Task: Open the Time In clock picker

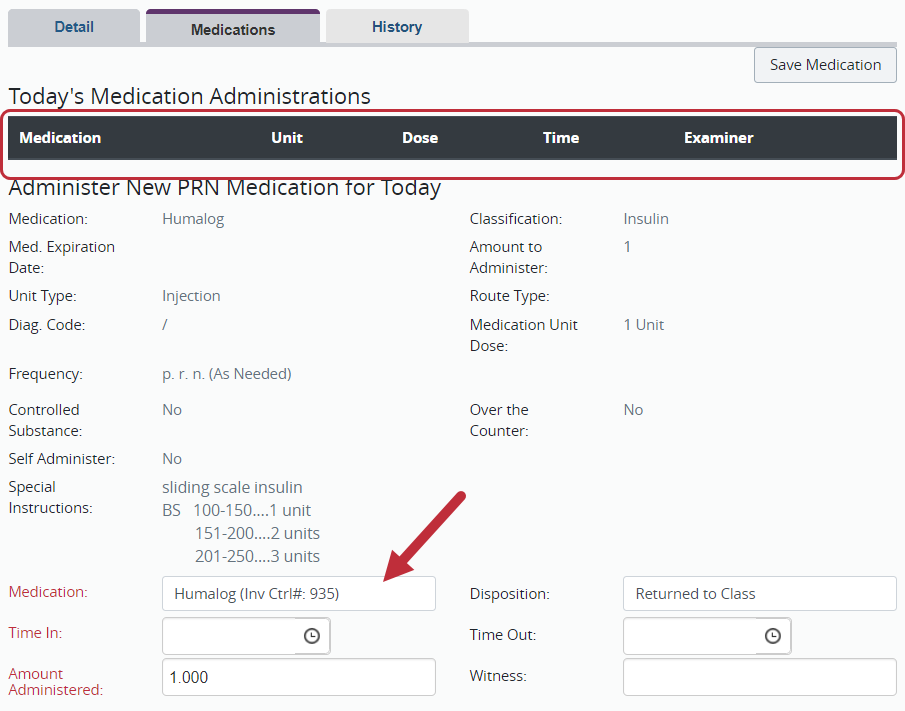Action: tap(312, 636)
